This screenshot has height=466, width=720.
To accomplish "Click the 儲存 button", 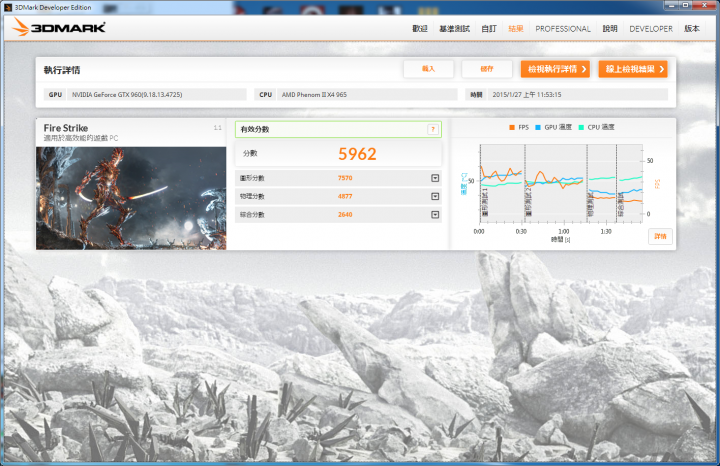I will [487, 69].
